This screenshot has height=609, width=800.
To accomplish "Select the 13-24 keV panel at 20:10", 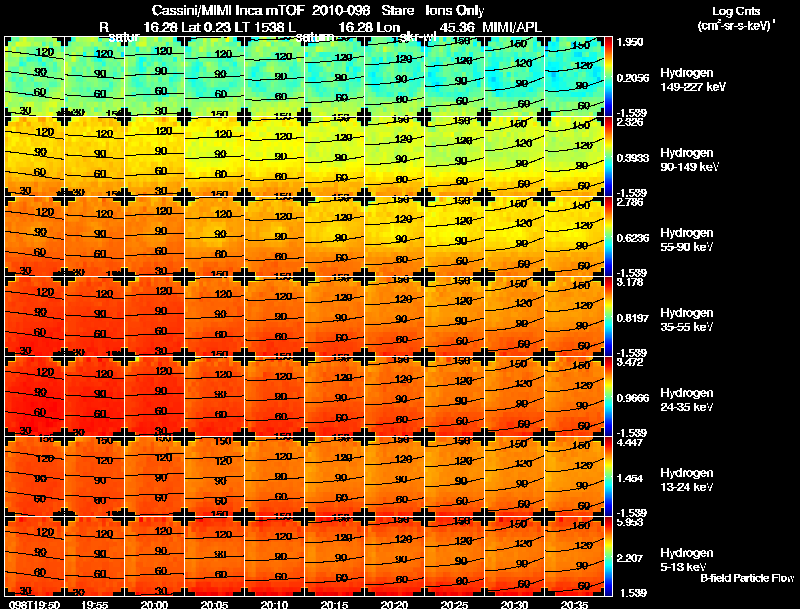I will coord(274,476).
